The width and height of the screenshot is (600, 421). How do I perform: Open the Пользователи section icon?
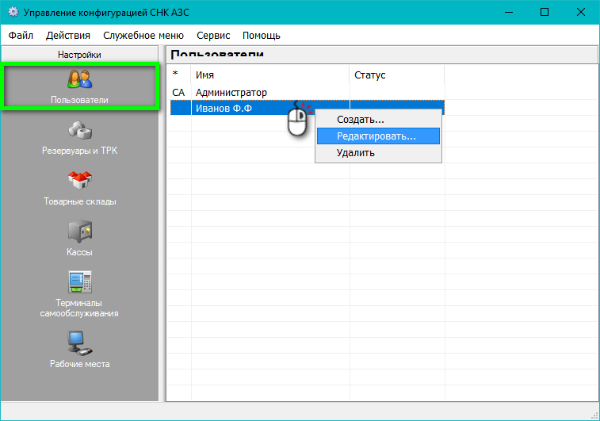80,79
